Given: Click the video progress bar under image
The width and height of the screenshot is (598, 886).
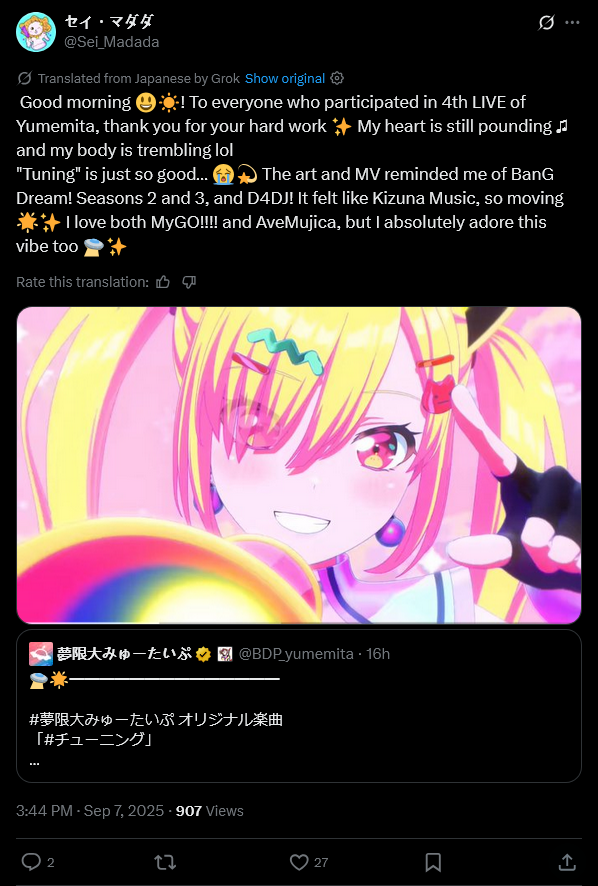Looking at the screenshot, I should [299, 622].
